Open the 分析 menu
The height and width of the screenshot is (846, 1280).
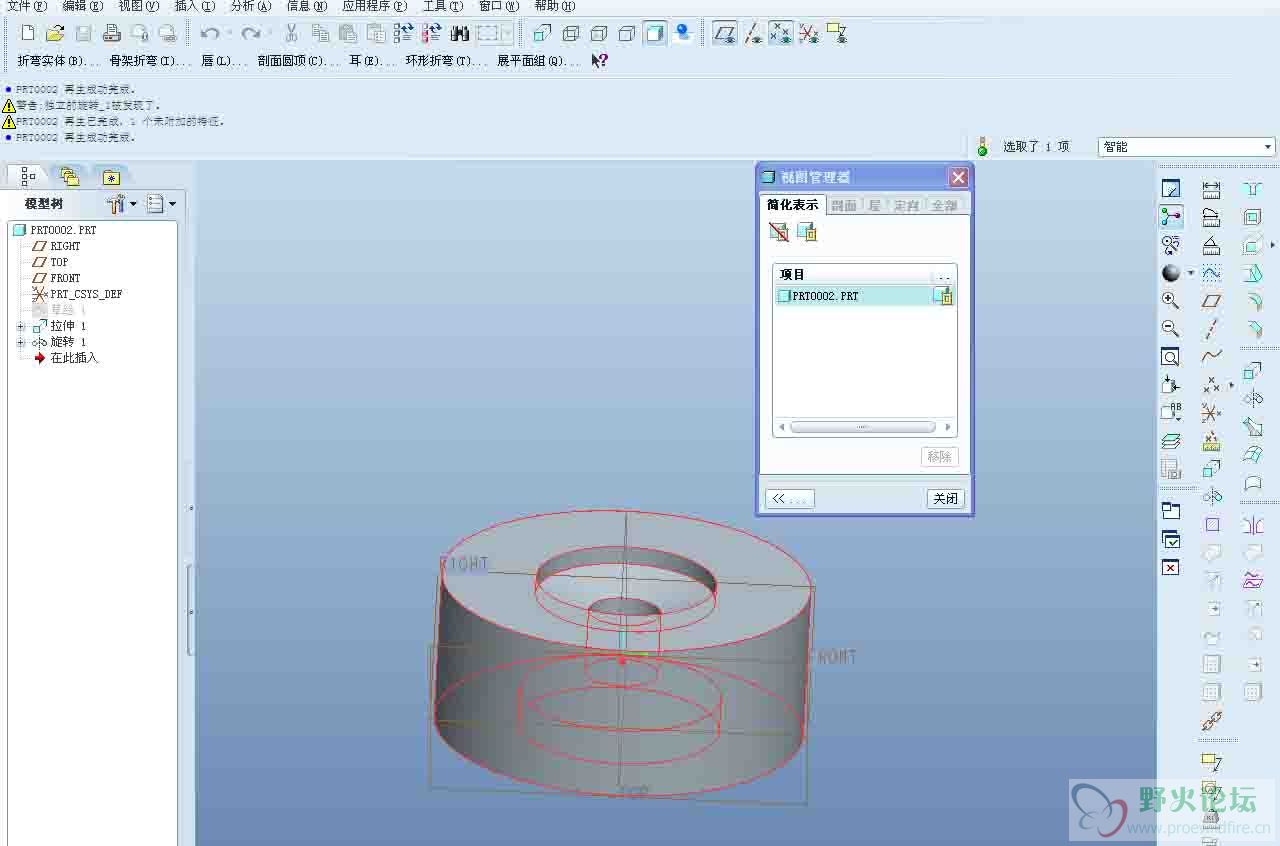(x=250, y=6)
